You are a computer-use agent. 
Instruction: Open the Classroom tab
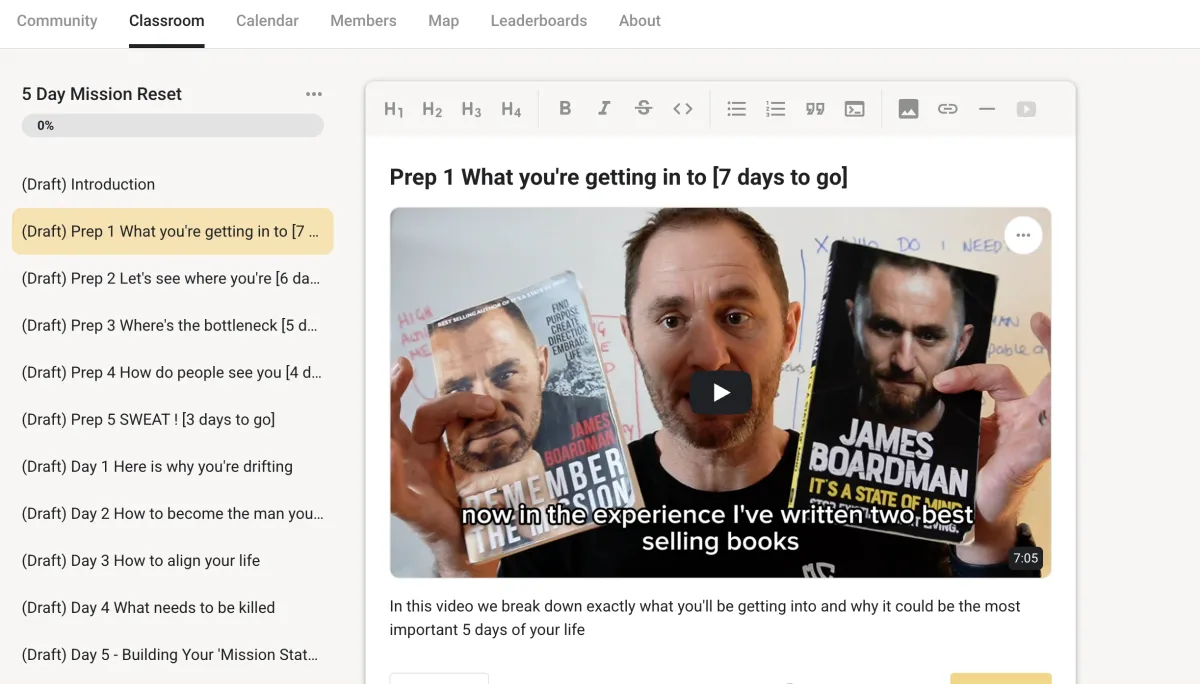click(167, 20)
